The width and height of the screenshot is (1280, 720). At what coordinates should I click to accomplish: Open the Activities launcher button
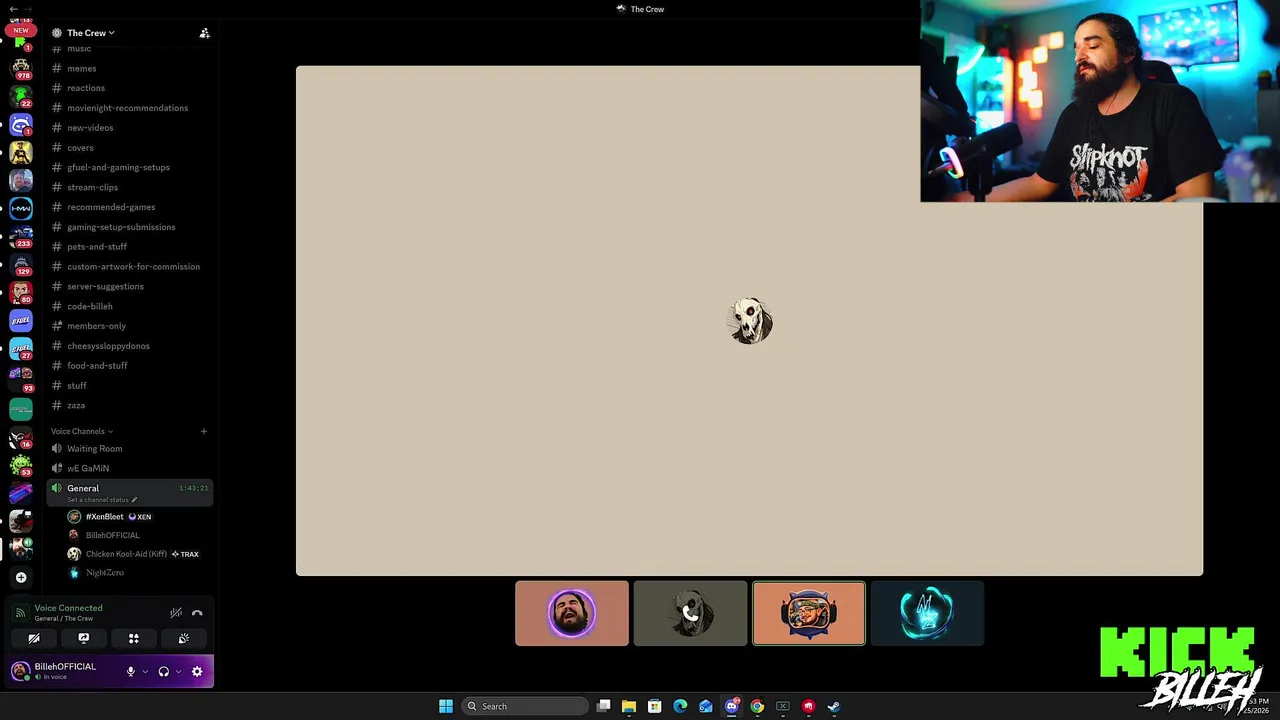133,638
